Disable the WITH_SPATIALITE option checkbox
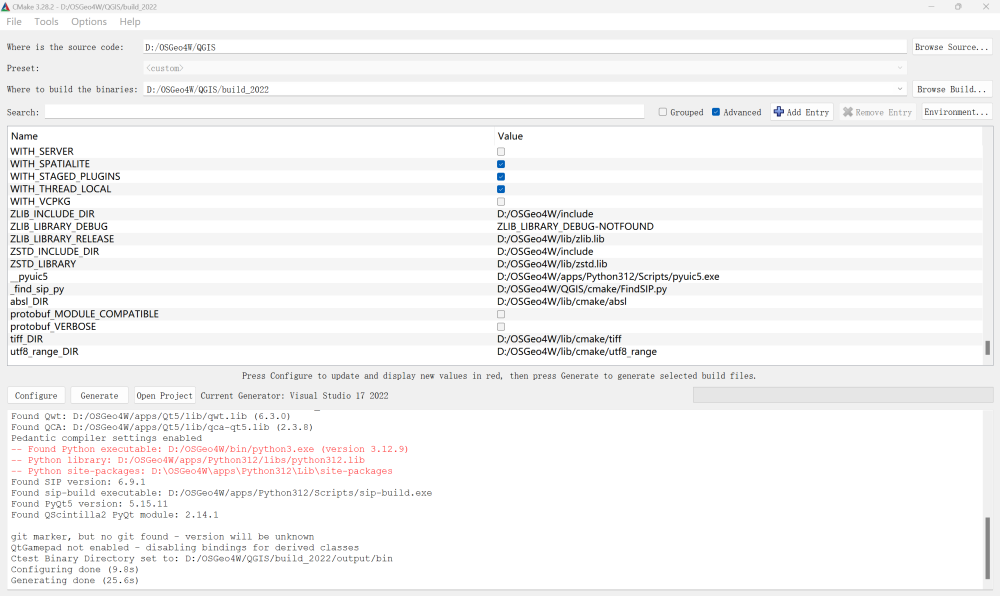The width and height of the screenshot is (1000, 596). 501,164
